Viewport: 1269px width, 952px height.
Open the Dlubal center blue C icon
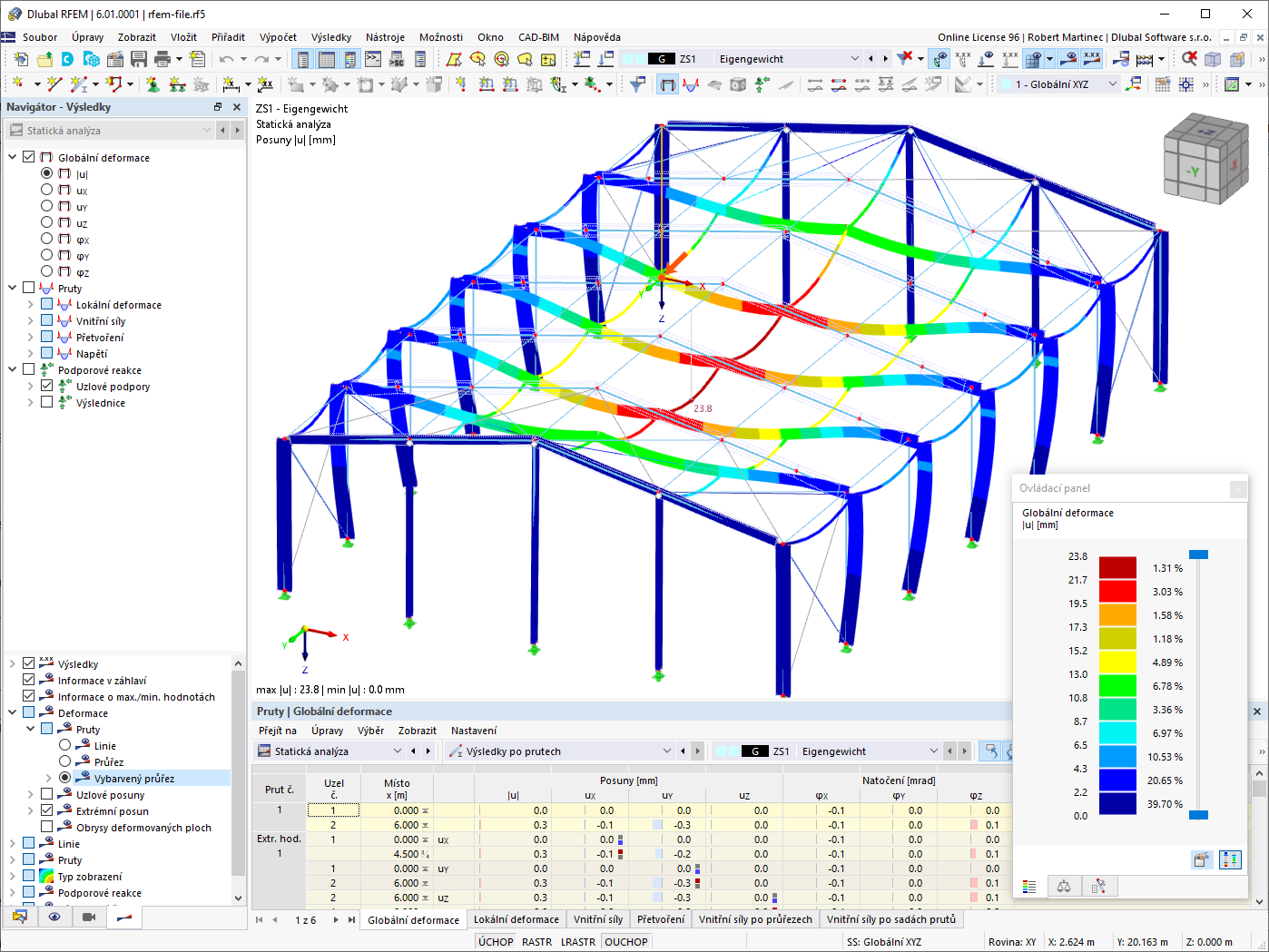pyautogui.click(x=68, y=59)
